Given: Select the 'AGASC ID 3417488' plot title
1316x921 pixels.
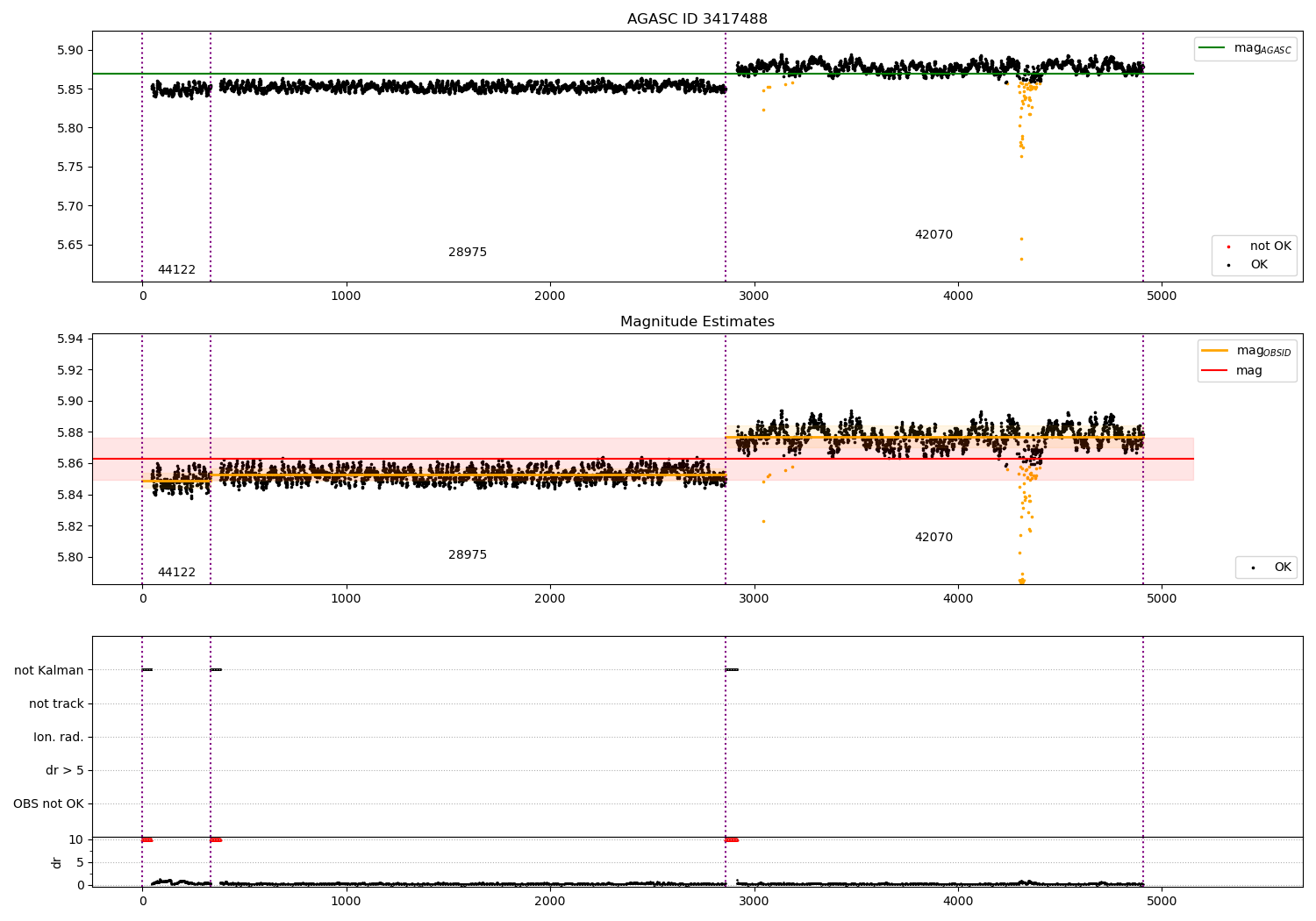Looking at the screenshot, I should pyautogui.click(x=697, y=19).
